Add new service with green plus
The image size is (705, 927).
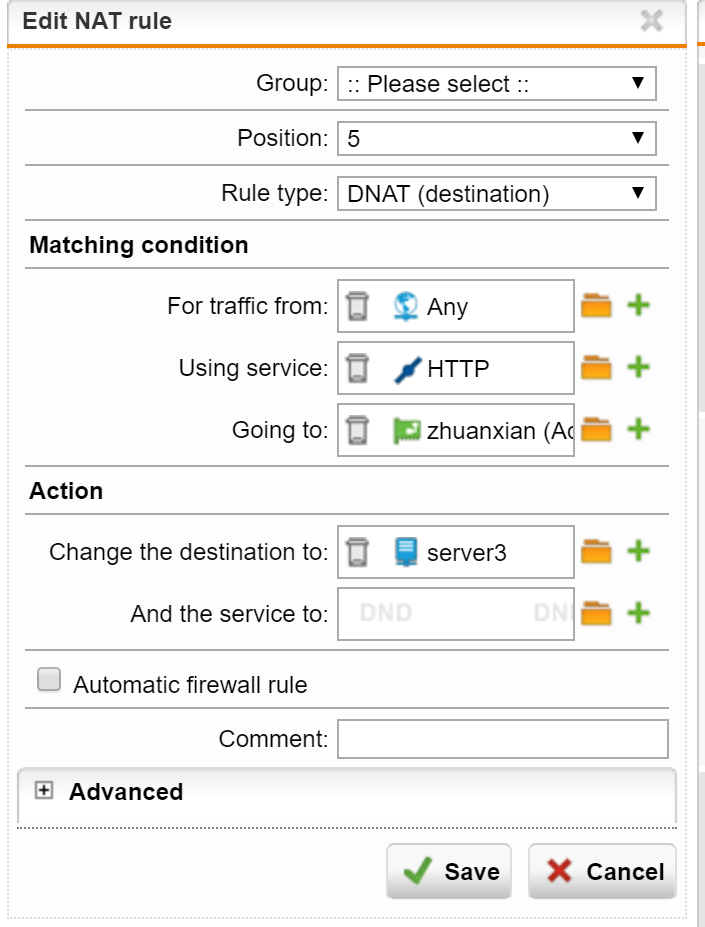point(639,367)
